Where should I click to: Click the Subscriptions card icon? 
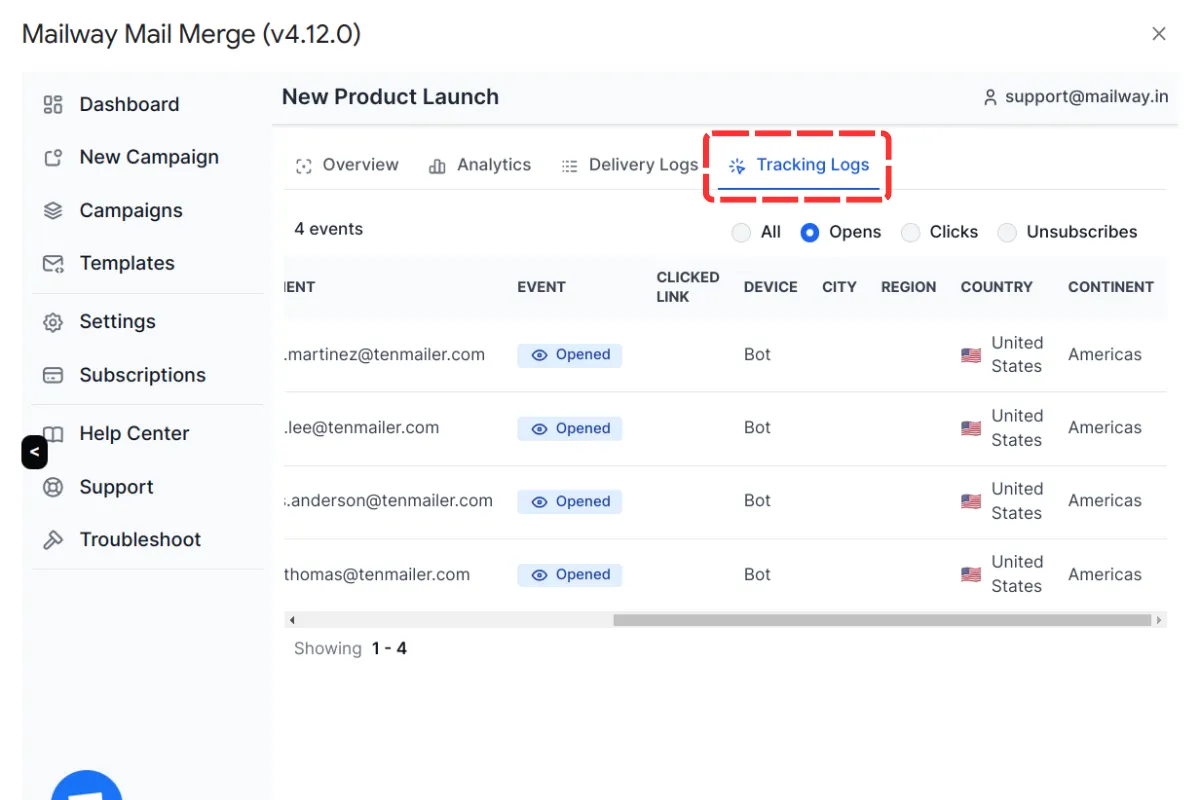53,376
